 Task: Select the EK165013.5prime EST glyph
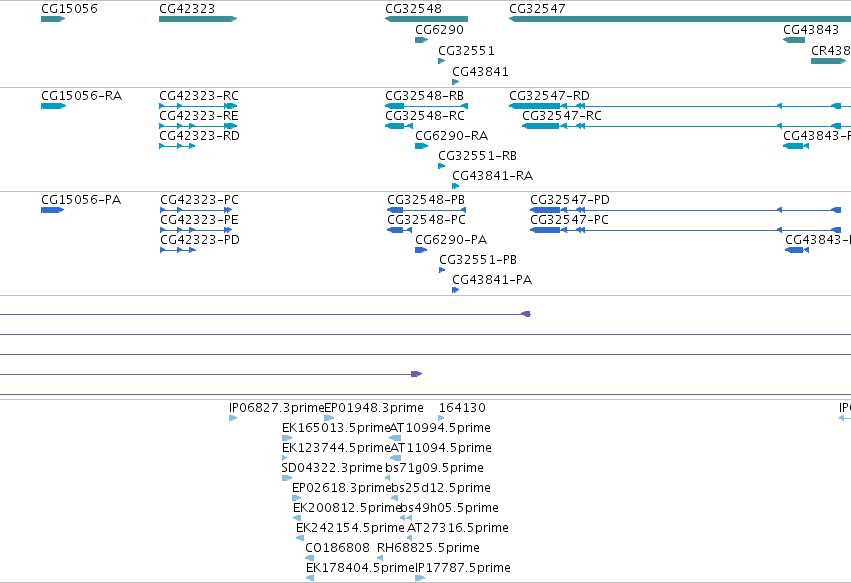(287, 438)
